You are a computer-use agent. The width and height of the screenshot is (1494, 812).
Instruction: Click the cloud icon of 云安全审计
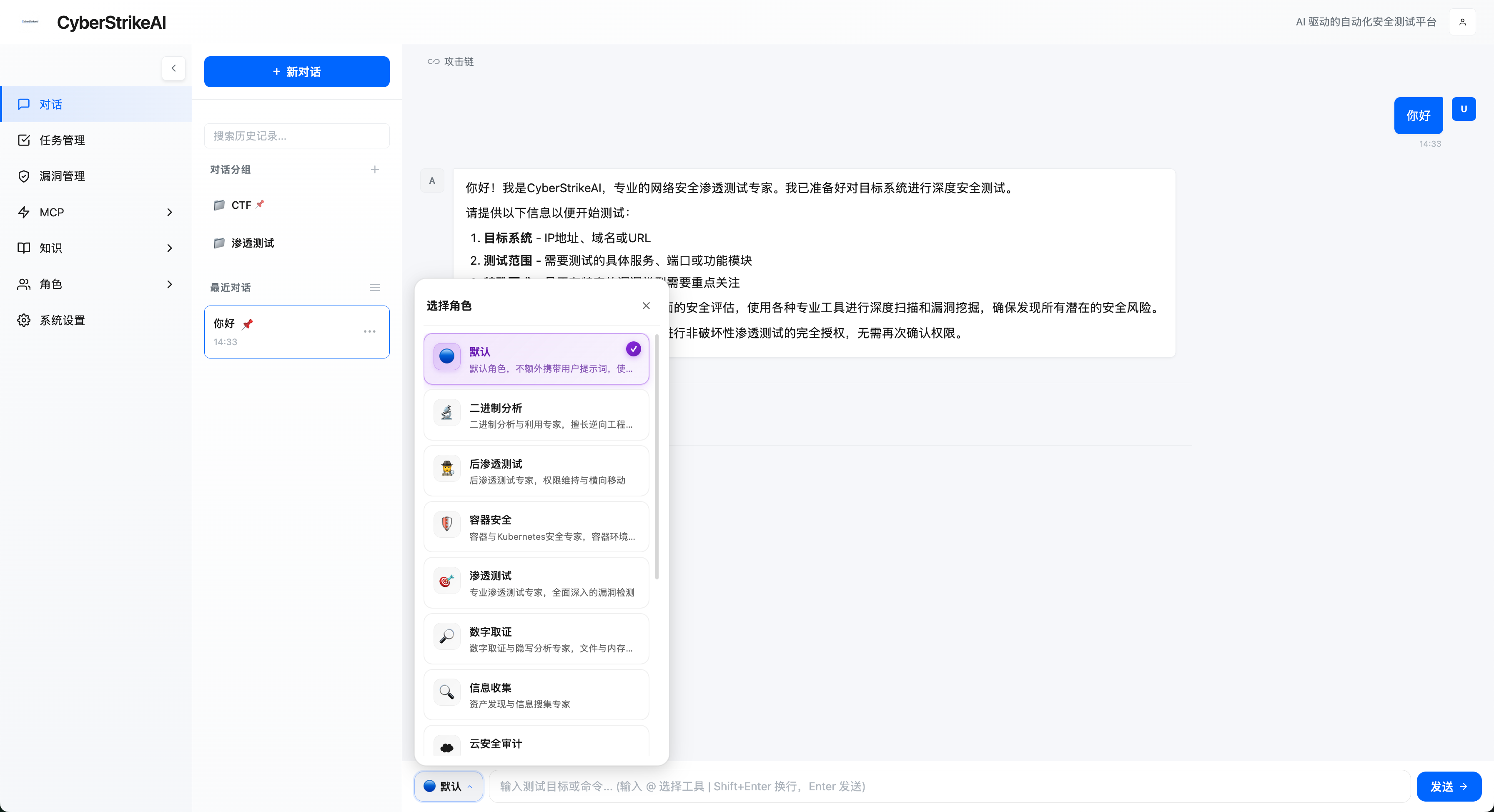tap(446, 747)
